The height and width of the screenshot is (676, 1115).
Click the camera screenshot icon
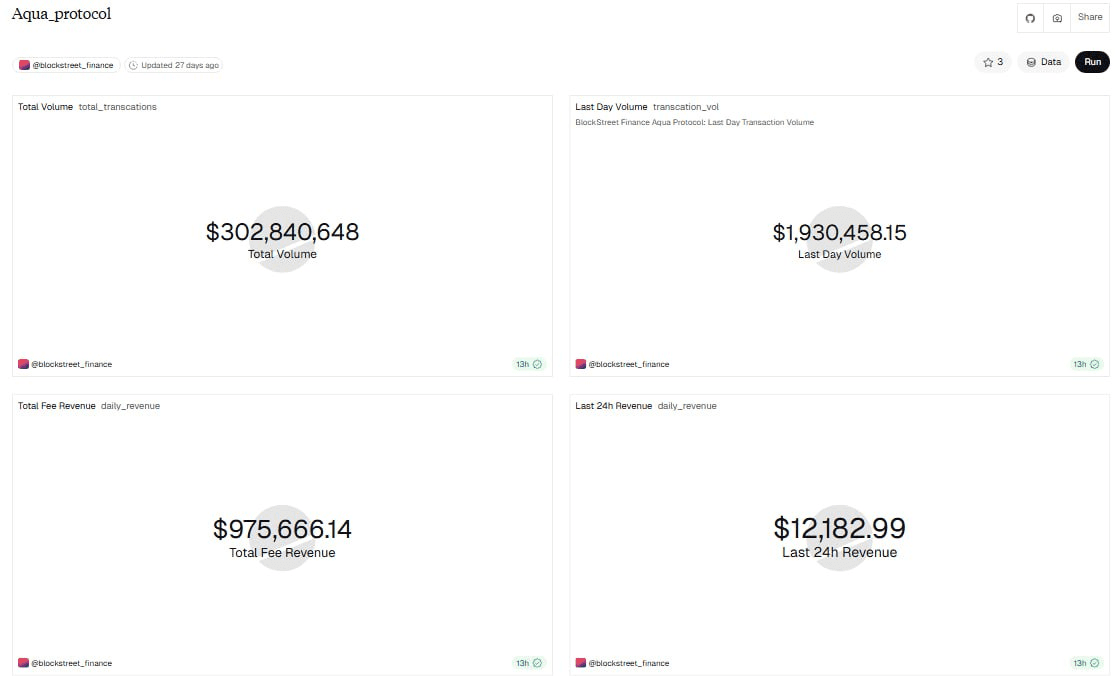coord(1057,18)
